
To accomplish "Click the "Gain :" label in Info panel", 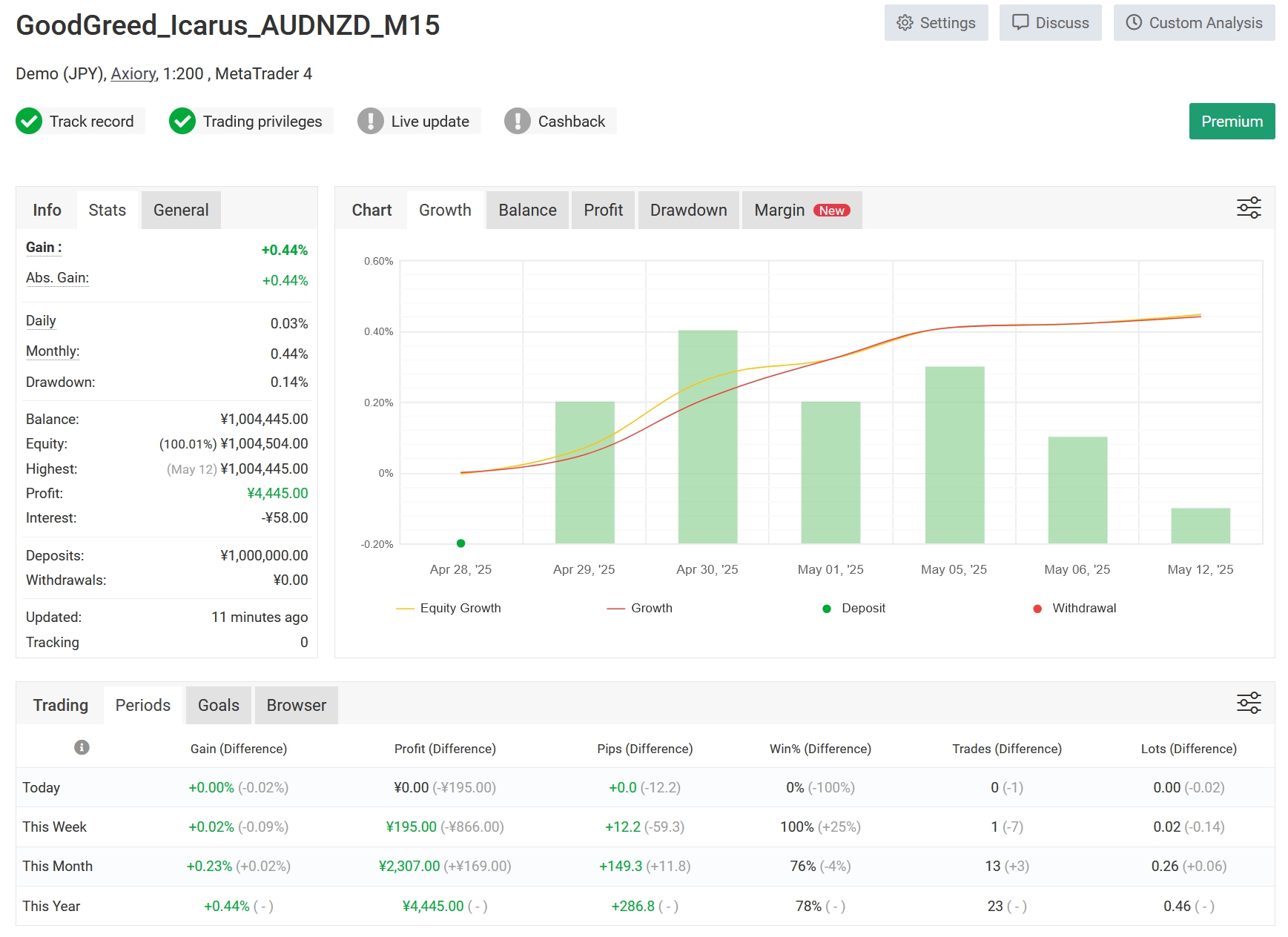I will click(x=44, y=248).
